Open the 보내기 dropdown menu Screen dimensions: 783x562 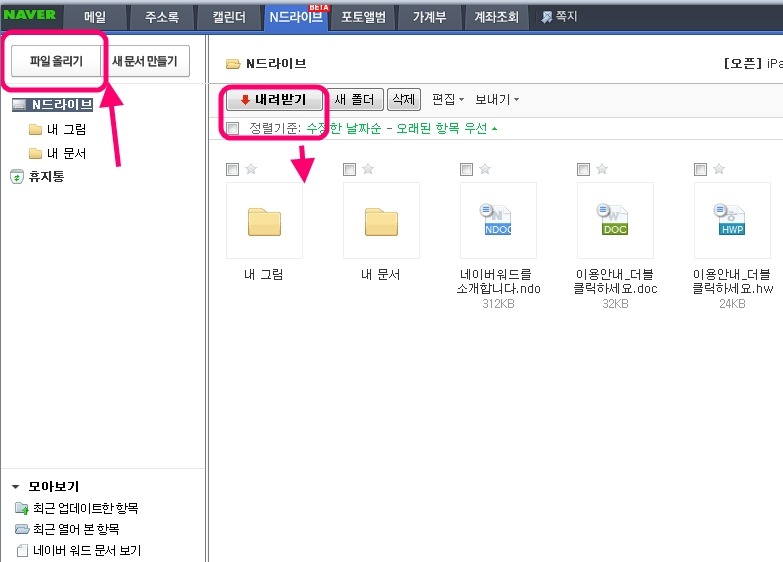coord(497,99)
